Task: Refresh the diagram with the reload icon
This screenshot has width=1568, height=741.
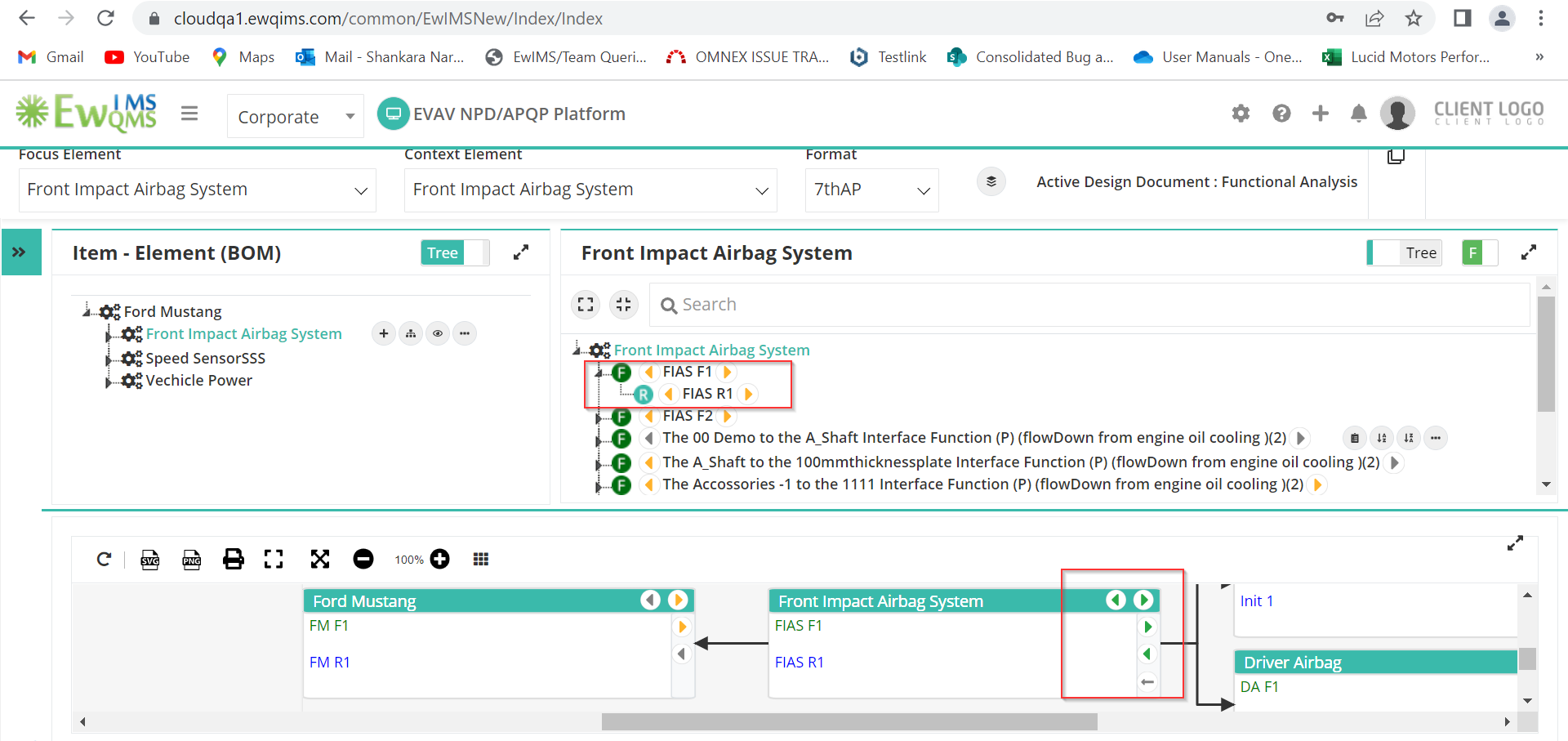Action: tap(104, 559)
